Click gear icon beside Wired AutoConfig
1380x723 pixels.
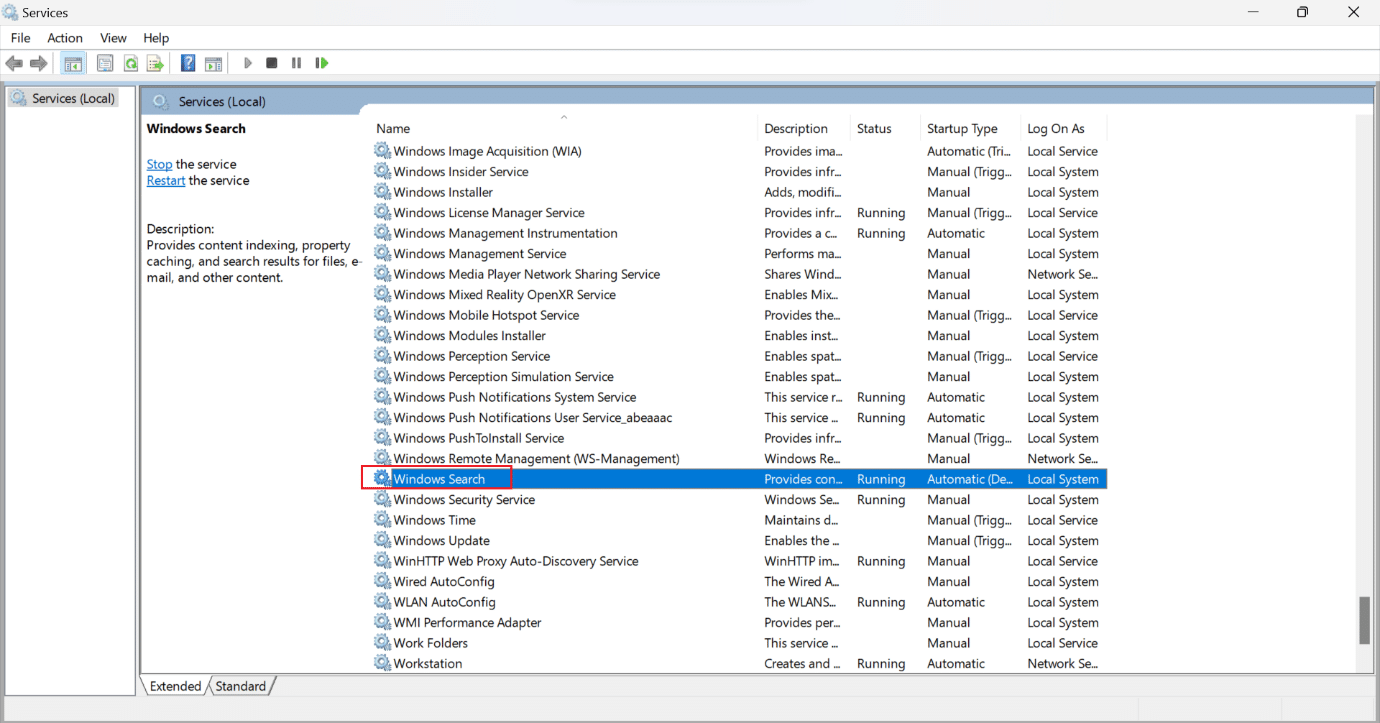(x=382, y=581)
